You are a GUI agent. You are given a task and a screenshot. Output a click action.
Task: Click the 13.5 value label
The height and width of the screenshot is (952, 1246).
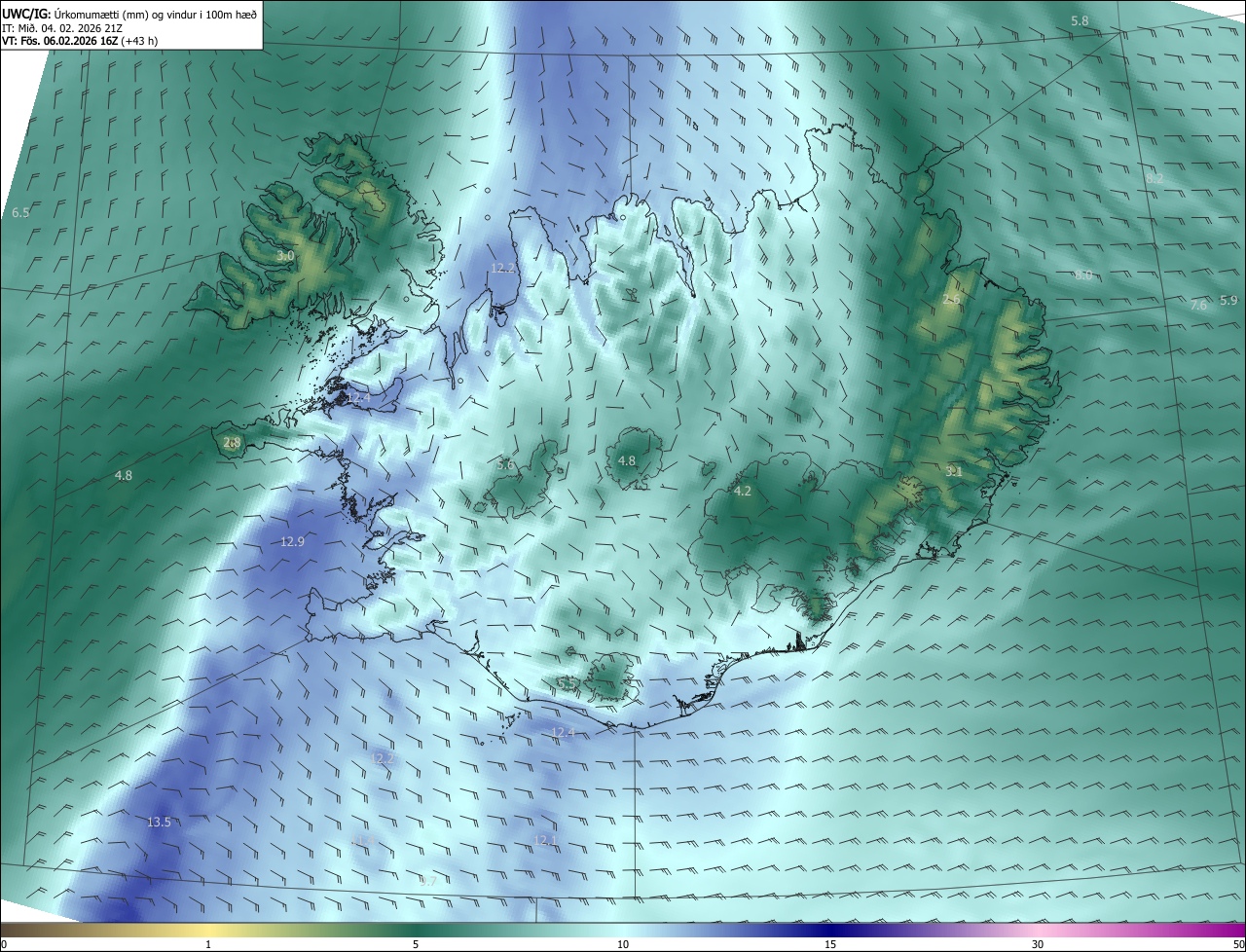click(159, 823)
